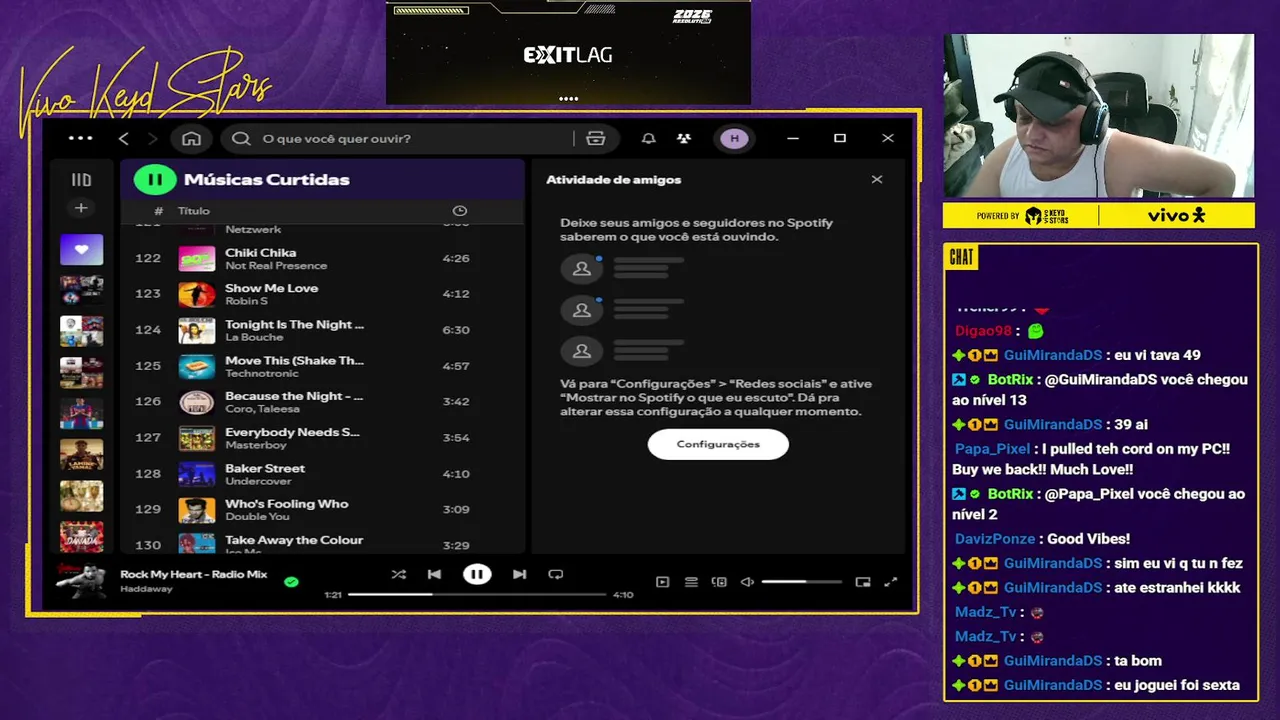This screenshot has width=1280, height=720.
Task: Adjust the volume slider
Action: coord(801,582)
